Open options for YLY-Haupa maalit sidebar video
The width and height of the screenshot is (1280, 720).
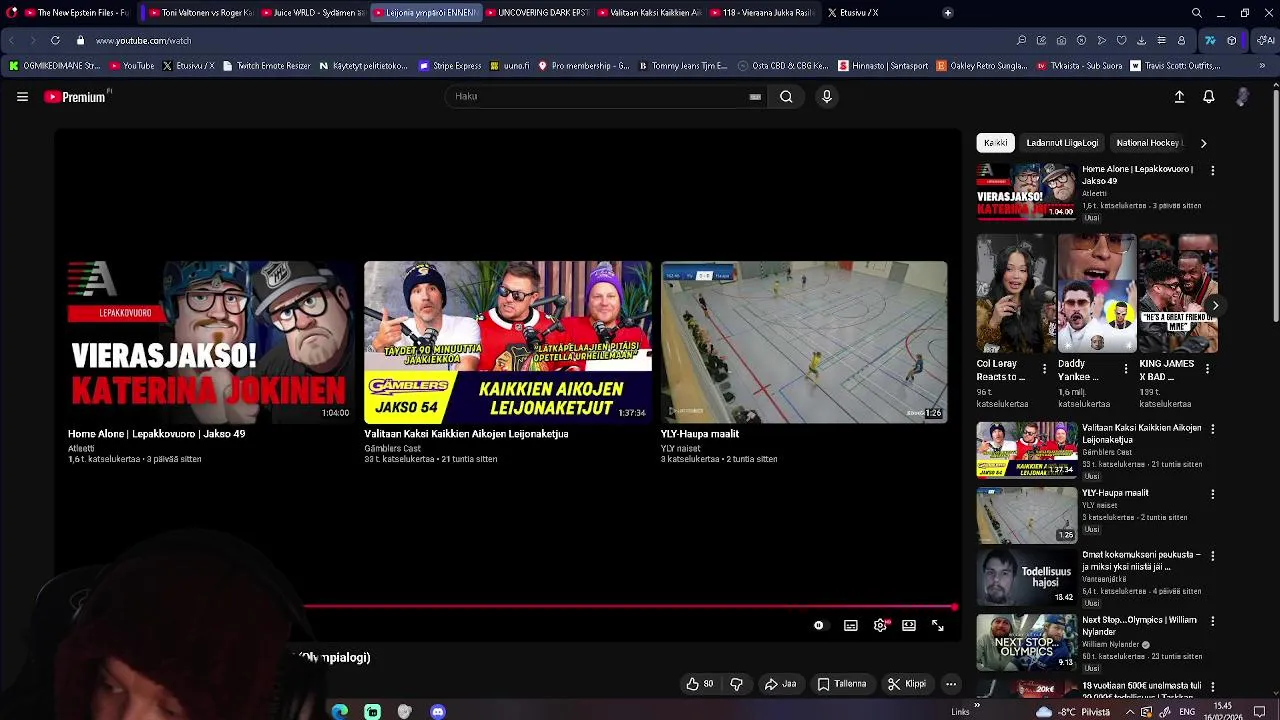[x=1212, y=494]
